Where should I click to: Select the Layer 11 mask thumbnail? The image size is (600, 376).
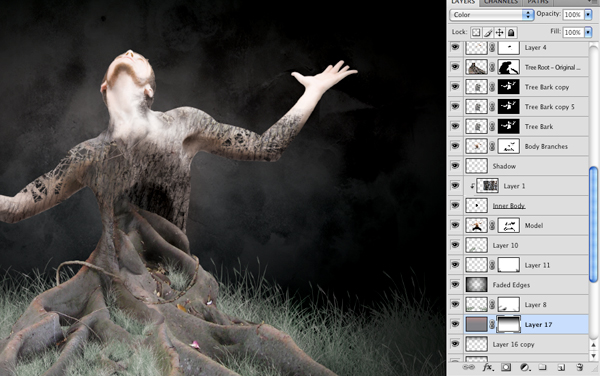[509, 265]
